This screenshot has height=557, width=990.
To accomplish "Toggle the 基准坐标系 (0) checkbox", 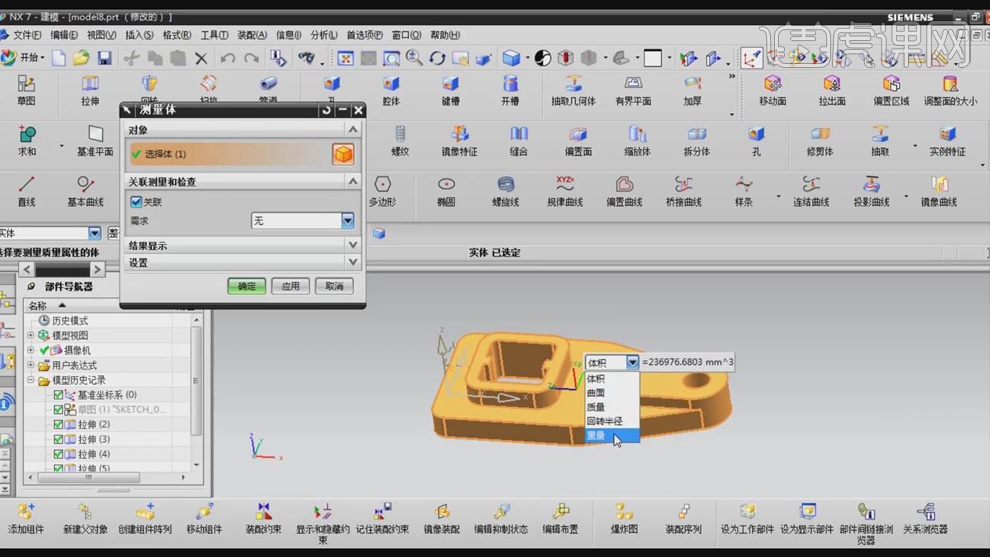I will 58,395.
